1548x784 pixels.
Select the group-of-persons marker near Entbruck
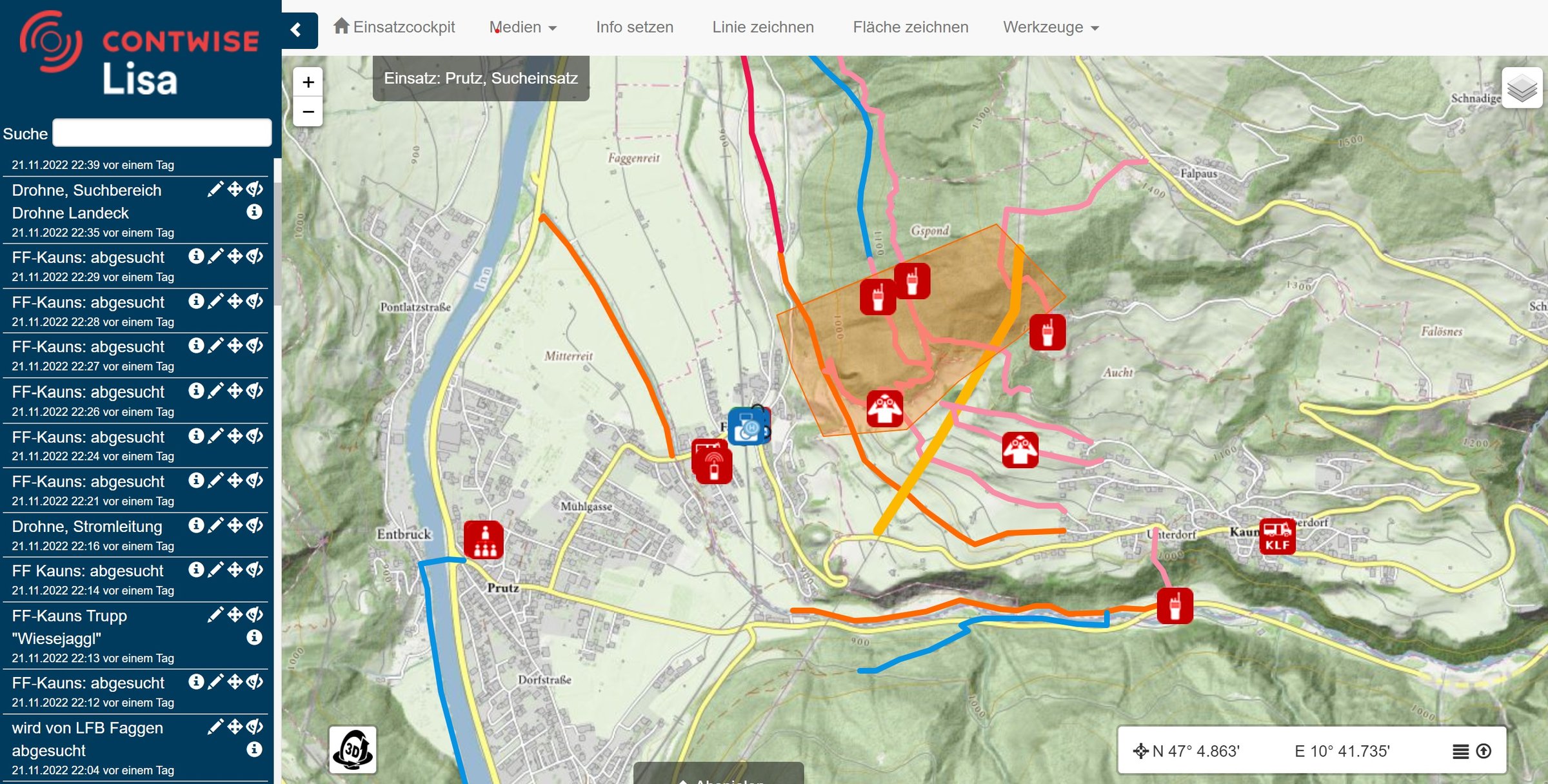tap(484, 540)
